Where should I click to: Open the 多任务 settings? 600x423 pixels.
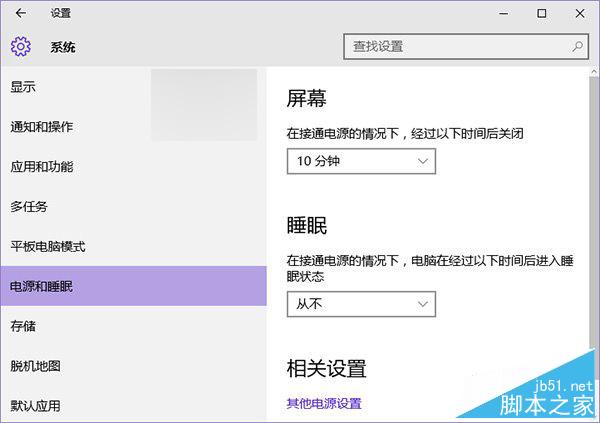(30, 207)
